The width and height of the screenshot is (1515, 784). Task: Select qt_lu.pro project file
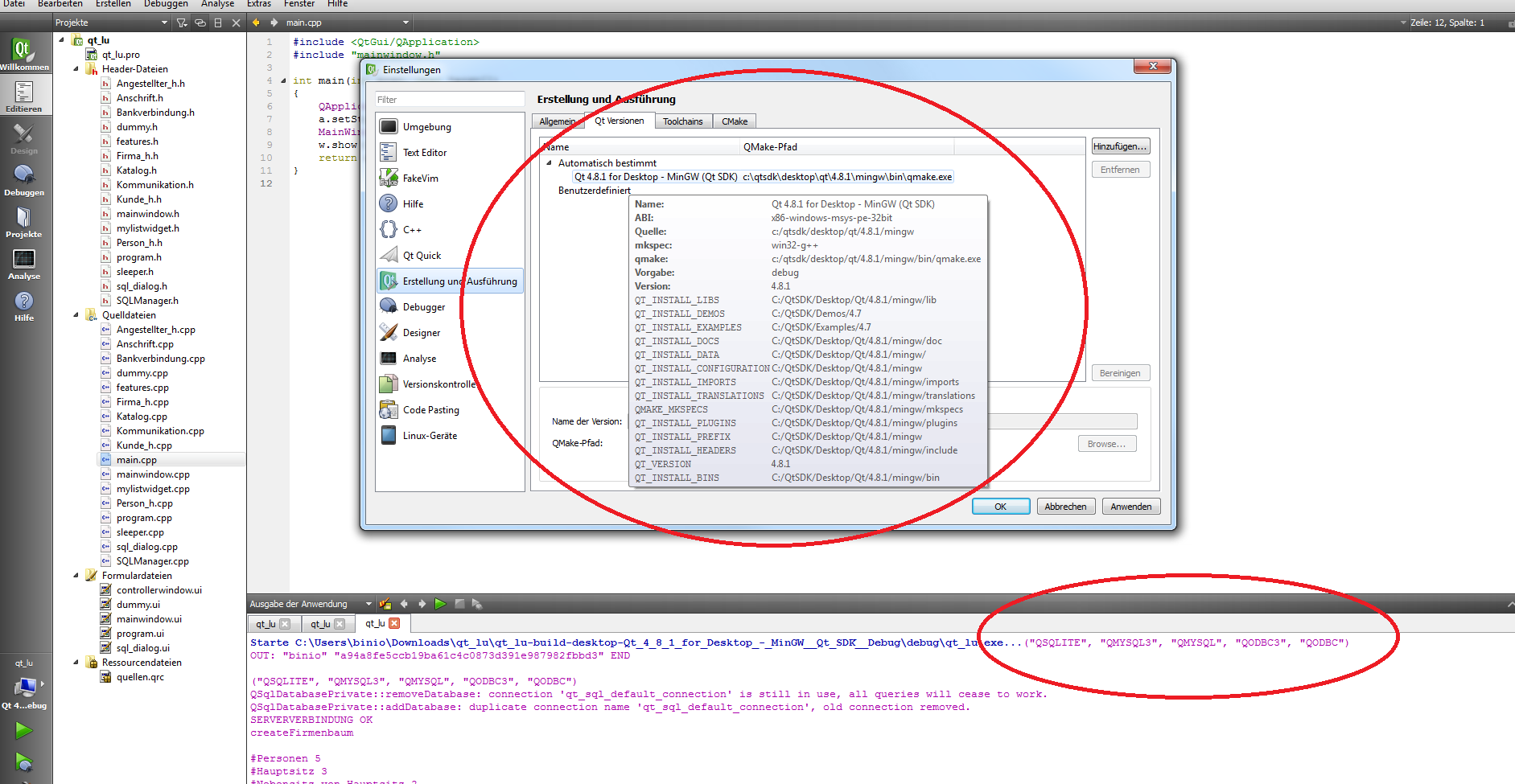121,55
